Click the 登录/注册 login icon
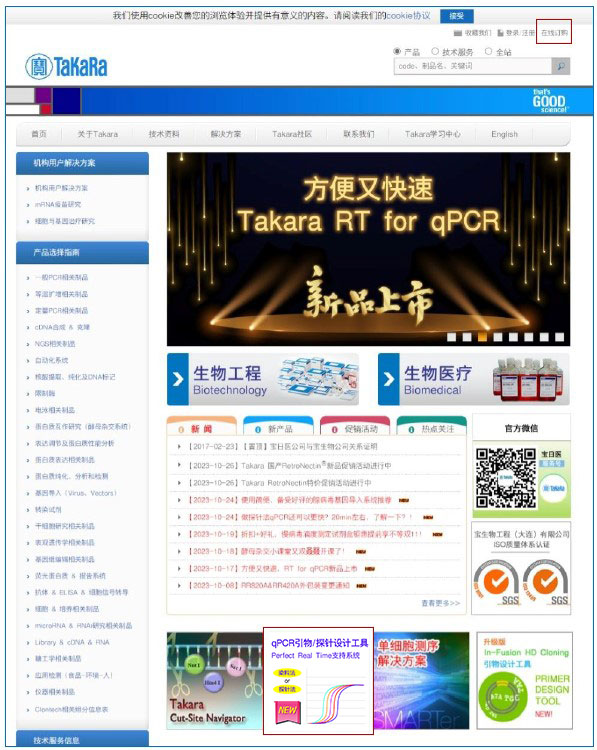The image size is (597, 750). (500, 33)
